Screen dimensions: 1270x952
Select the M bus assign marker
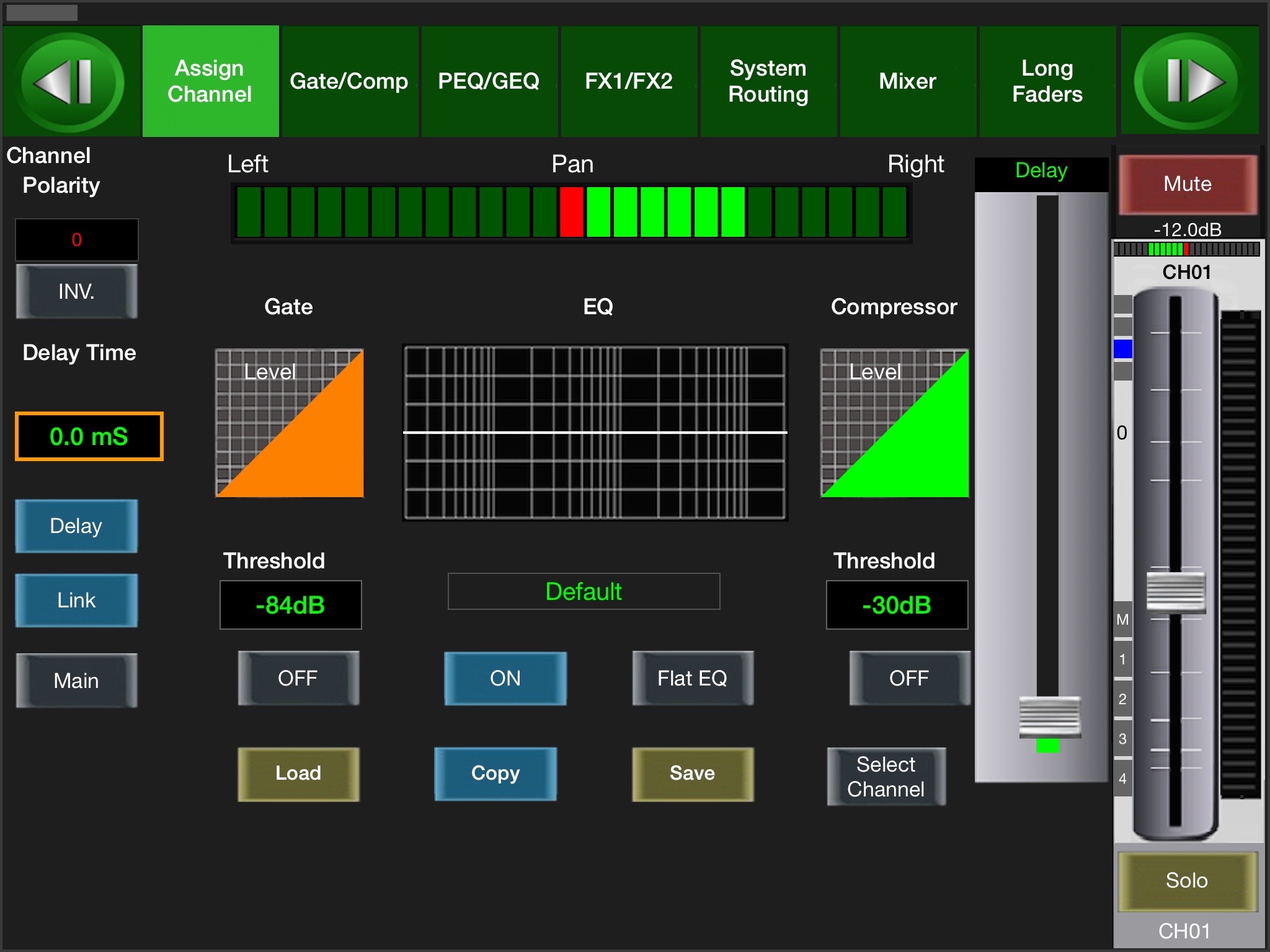[1122, 619]
